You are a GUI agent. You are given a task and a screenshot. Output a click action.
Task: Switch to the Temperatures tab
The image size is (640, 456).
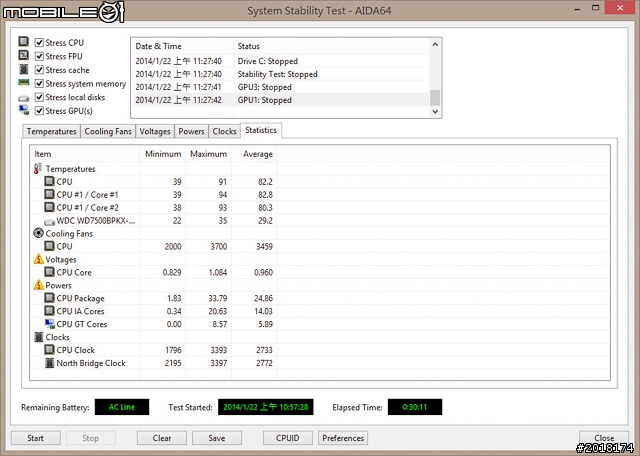(x=51, y=131)
